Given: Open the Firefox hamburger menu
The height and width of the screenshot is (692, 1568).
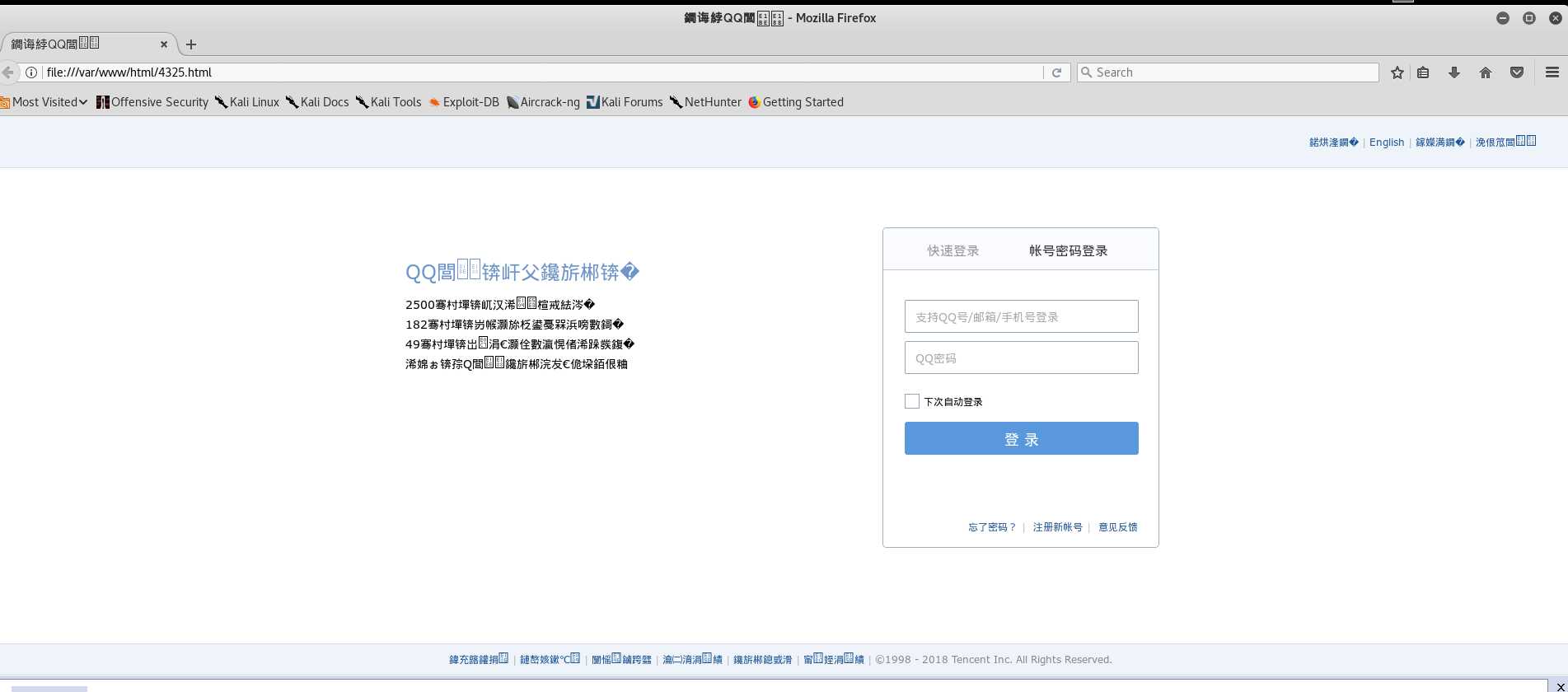Looking at the screenshot, I should pyautogui.click(x=1552, y=72).
